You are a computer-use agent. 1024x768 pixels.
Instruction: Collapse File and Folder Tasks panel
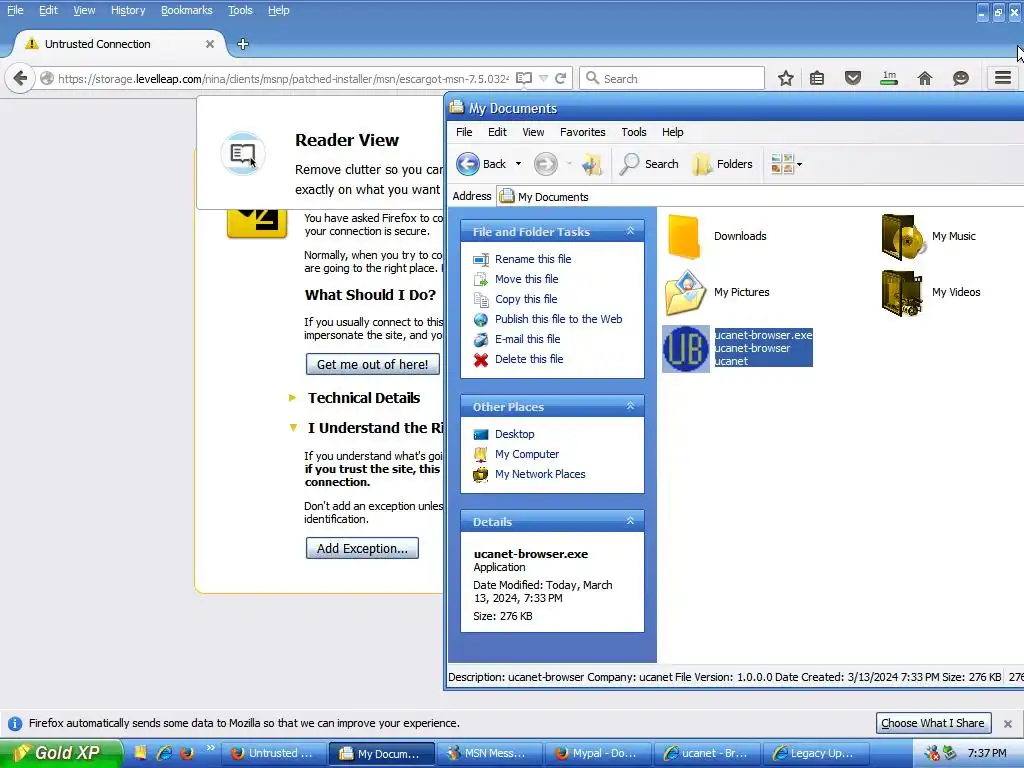coord(630,231)
